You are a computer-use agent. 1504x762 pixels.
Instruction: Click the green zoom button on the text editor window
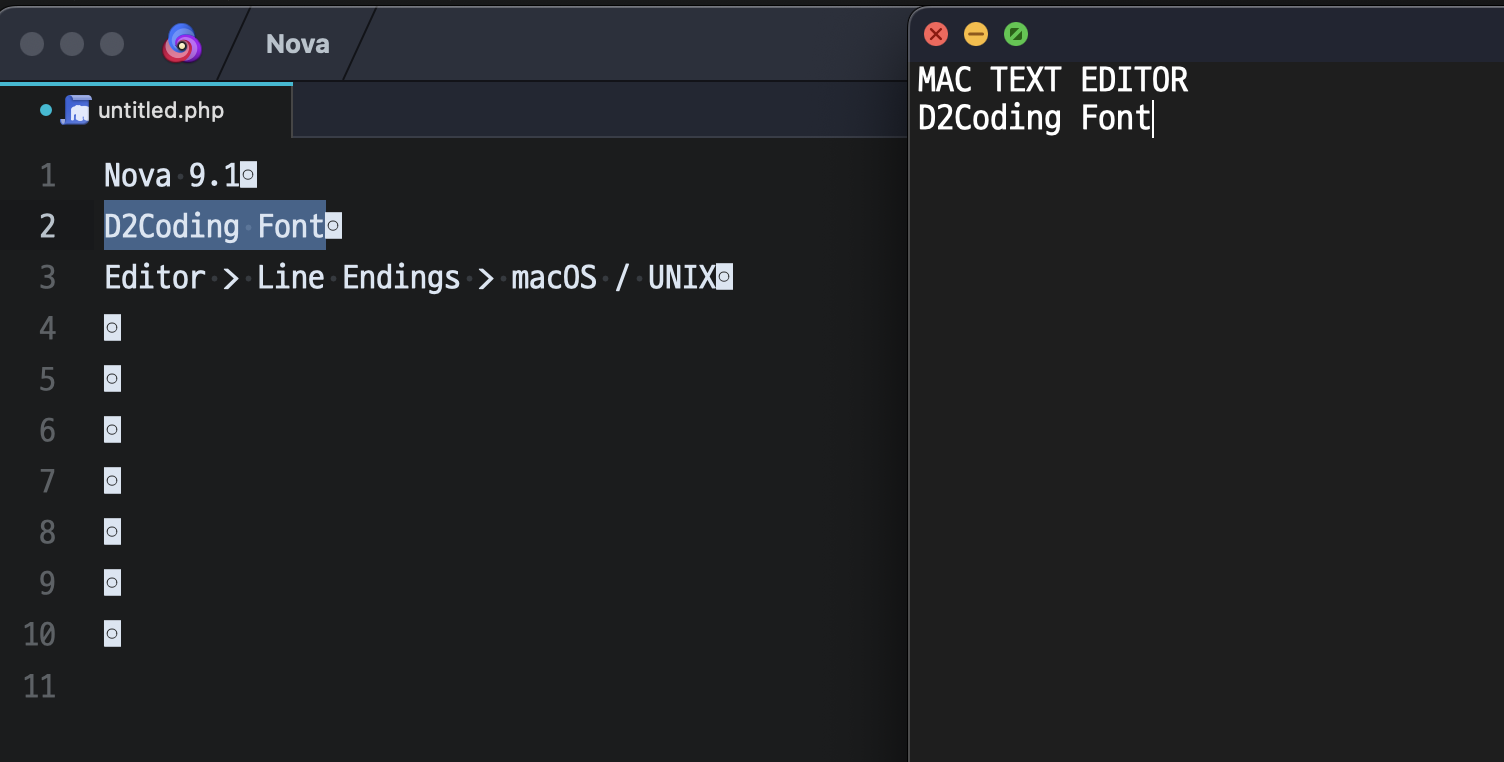(1017, 34)
